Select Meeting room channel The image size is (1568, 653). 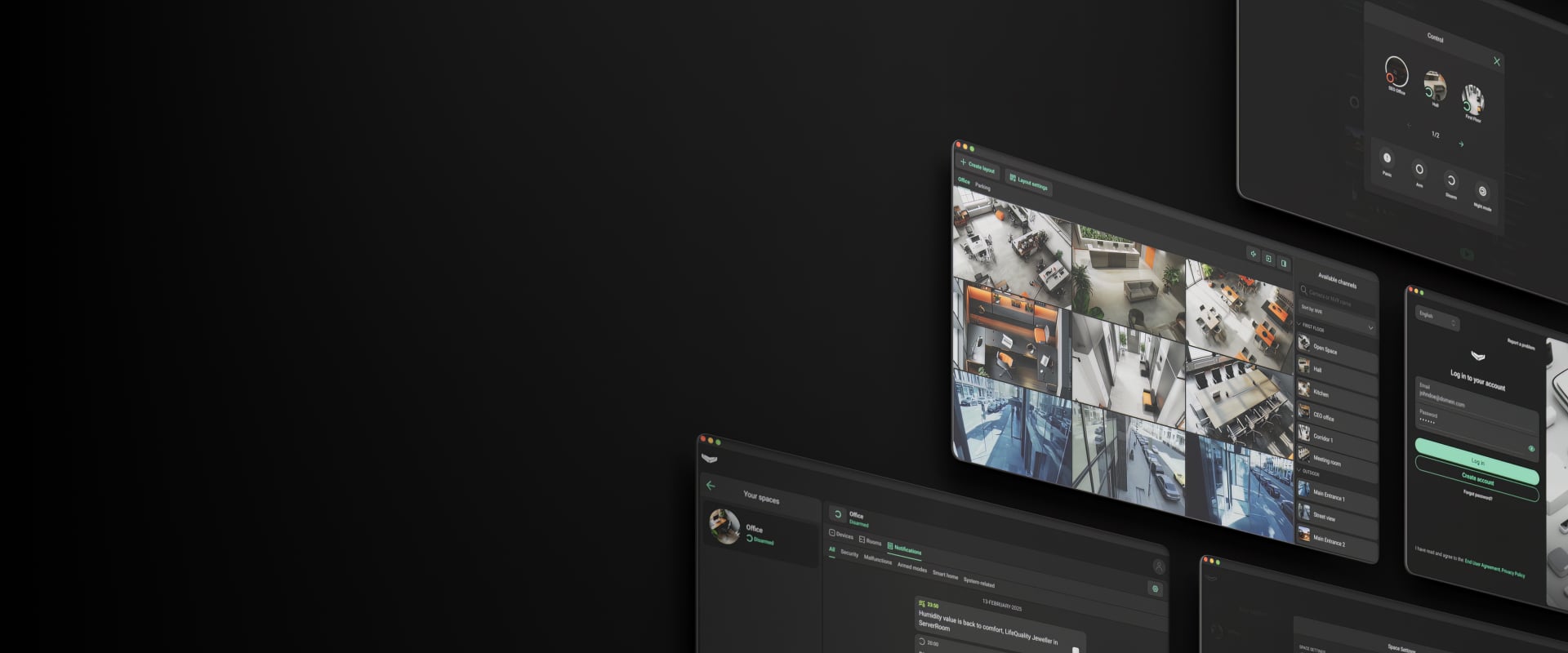[1336, 461]
